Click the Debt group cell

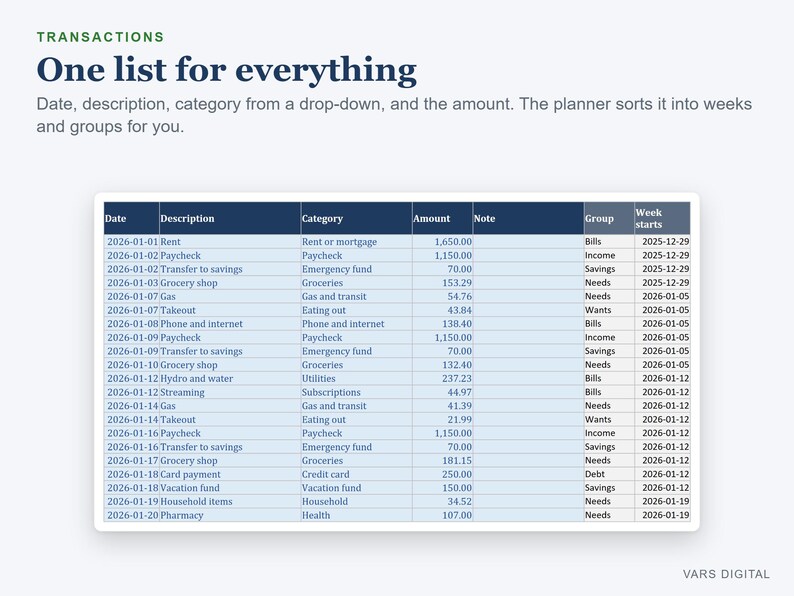pos(609,474)
